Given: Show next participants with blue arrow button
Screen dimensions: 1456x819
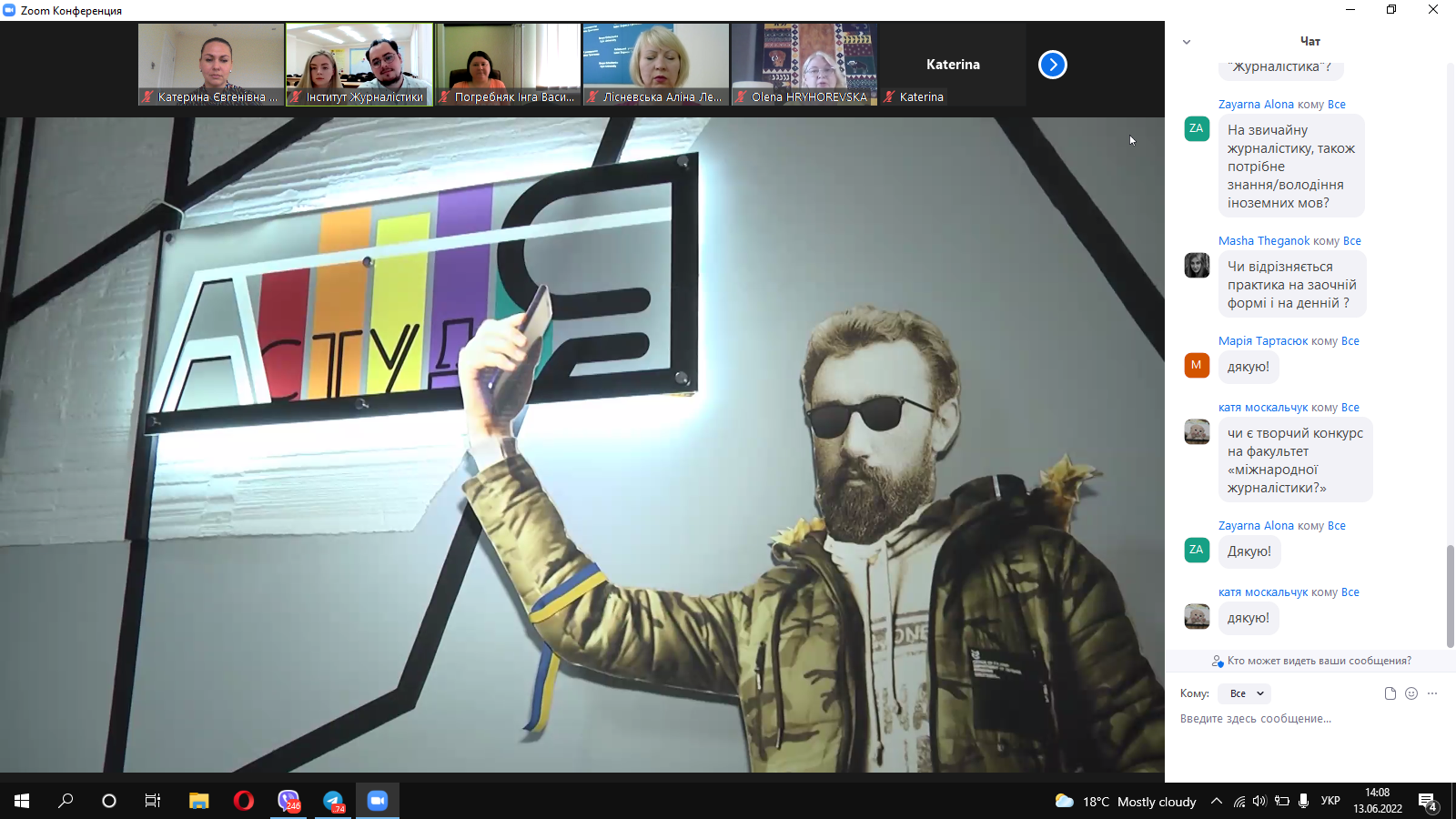Looking at the screenshot, I should click(1052, 65).
